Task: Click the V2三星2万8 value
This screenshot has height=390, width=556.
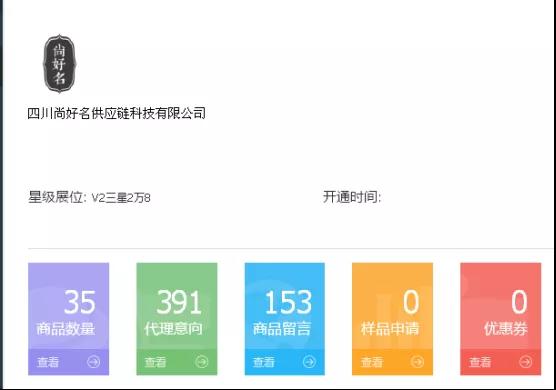Action: 121,198
